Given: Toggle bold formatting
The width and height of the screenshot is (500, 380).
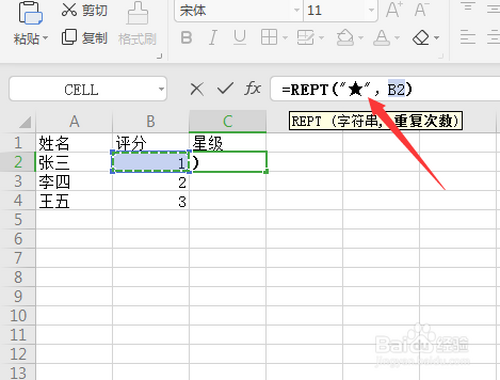Looking at the screenshot, I should [x=186, y=38].
